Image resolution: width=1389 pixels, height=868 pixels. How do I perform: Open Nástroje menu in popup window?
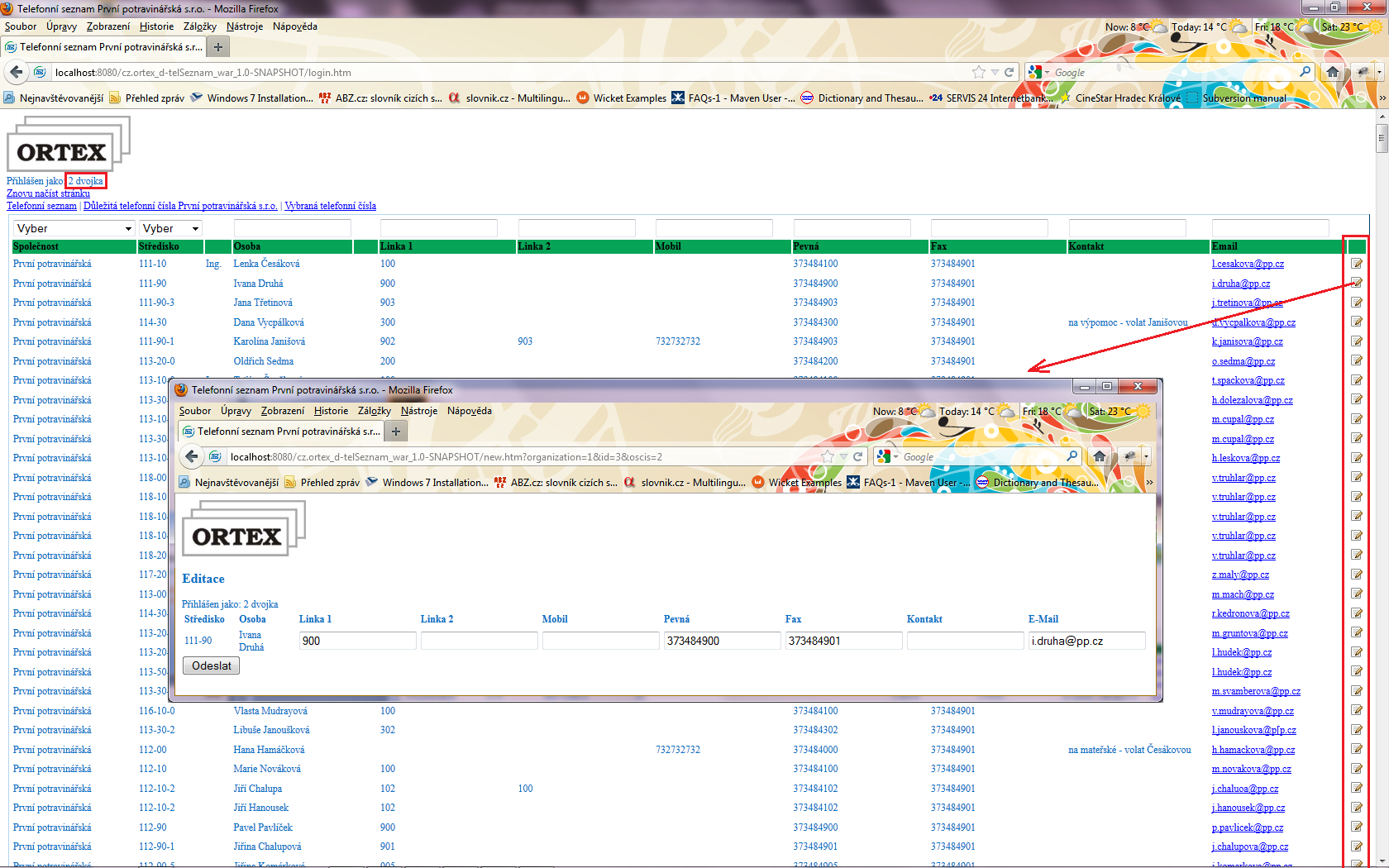(419, 411)
